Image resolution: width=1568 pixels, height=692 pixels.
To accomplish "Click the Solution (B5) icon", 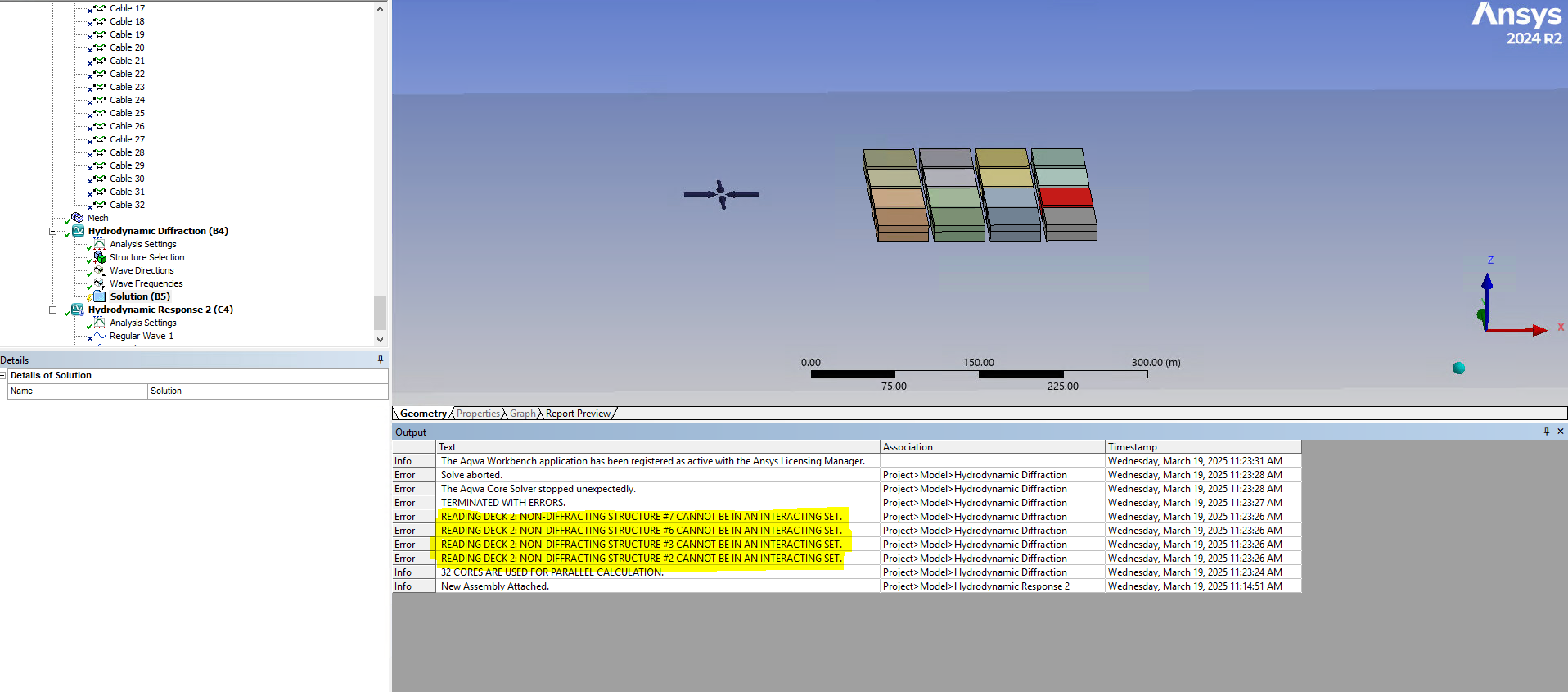I will tap(99, 296).
